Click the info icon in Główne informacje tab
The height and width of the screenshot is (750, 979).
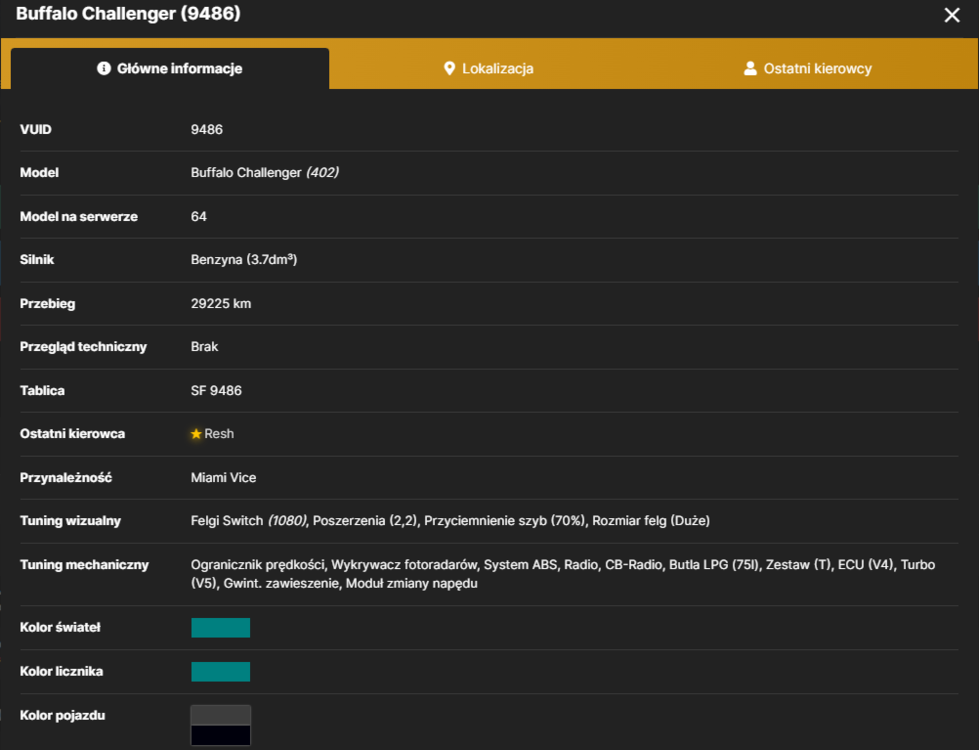[104, 68]
